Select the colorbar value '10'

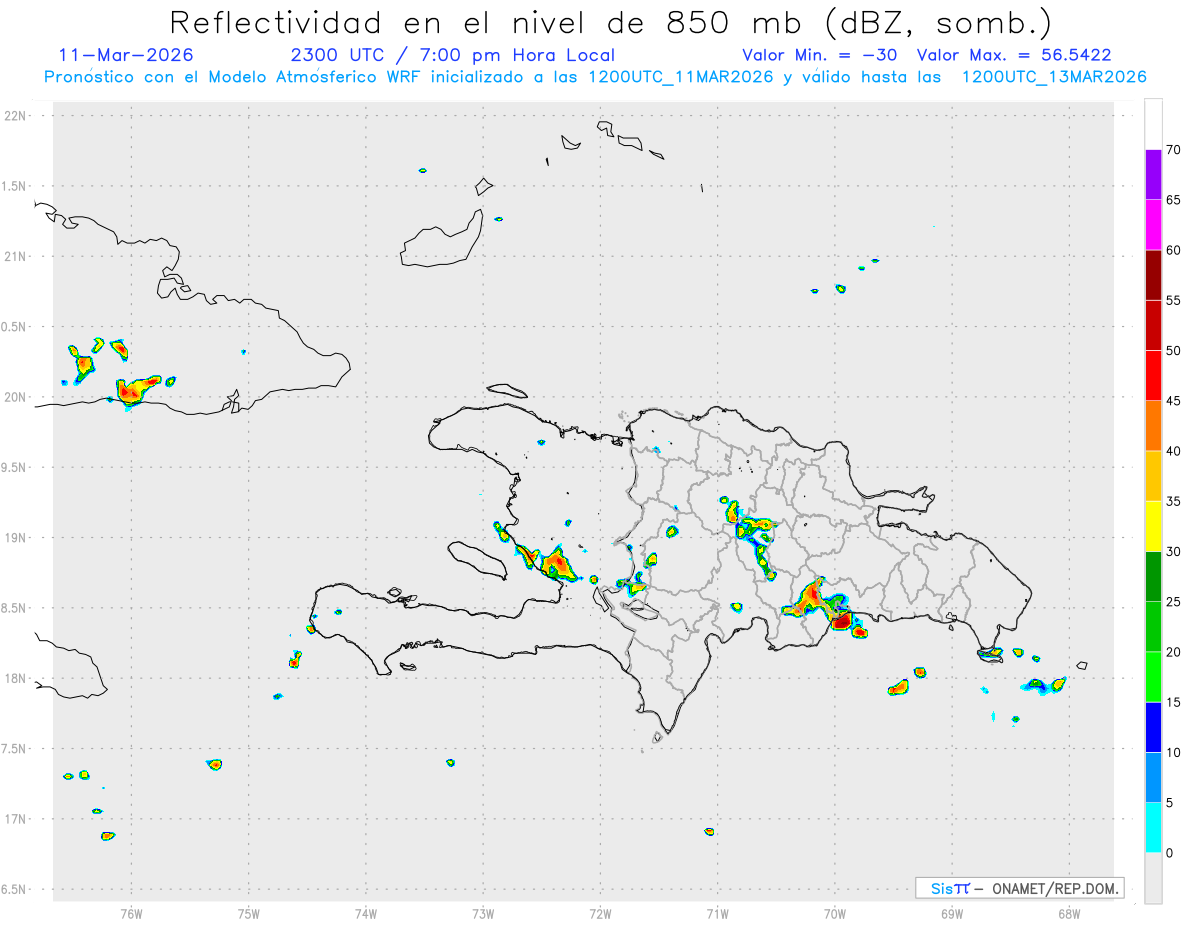(x=1173, y=753)
